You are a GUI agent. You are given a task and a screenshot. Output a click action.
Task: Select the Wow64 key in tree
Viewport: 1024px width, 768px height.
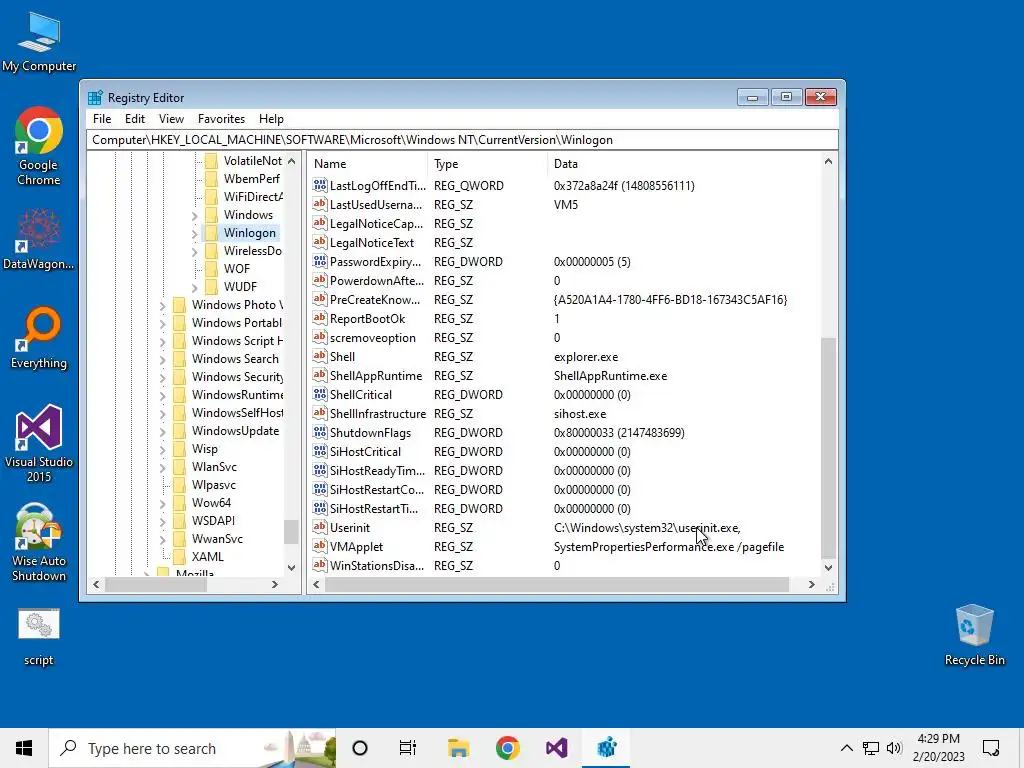[x=211, y=503]
